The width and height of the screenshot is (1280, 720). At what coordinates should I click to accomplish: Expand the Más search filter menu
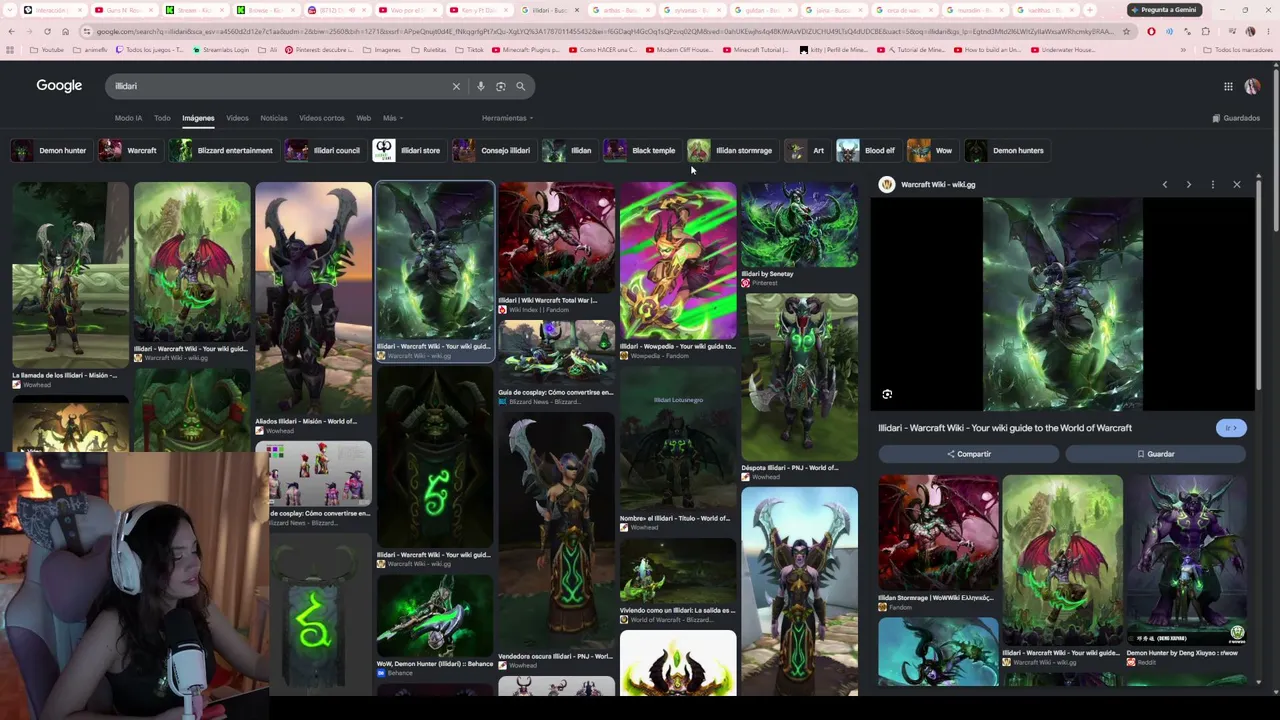tap(393, 118)
